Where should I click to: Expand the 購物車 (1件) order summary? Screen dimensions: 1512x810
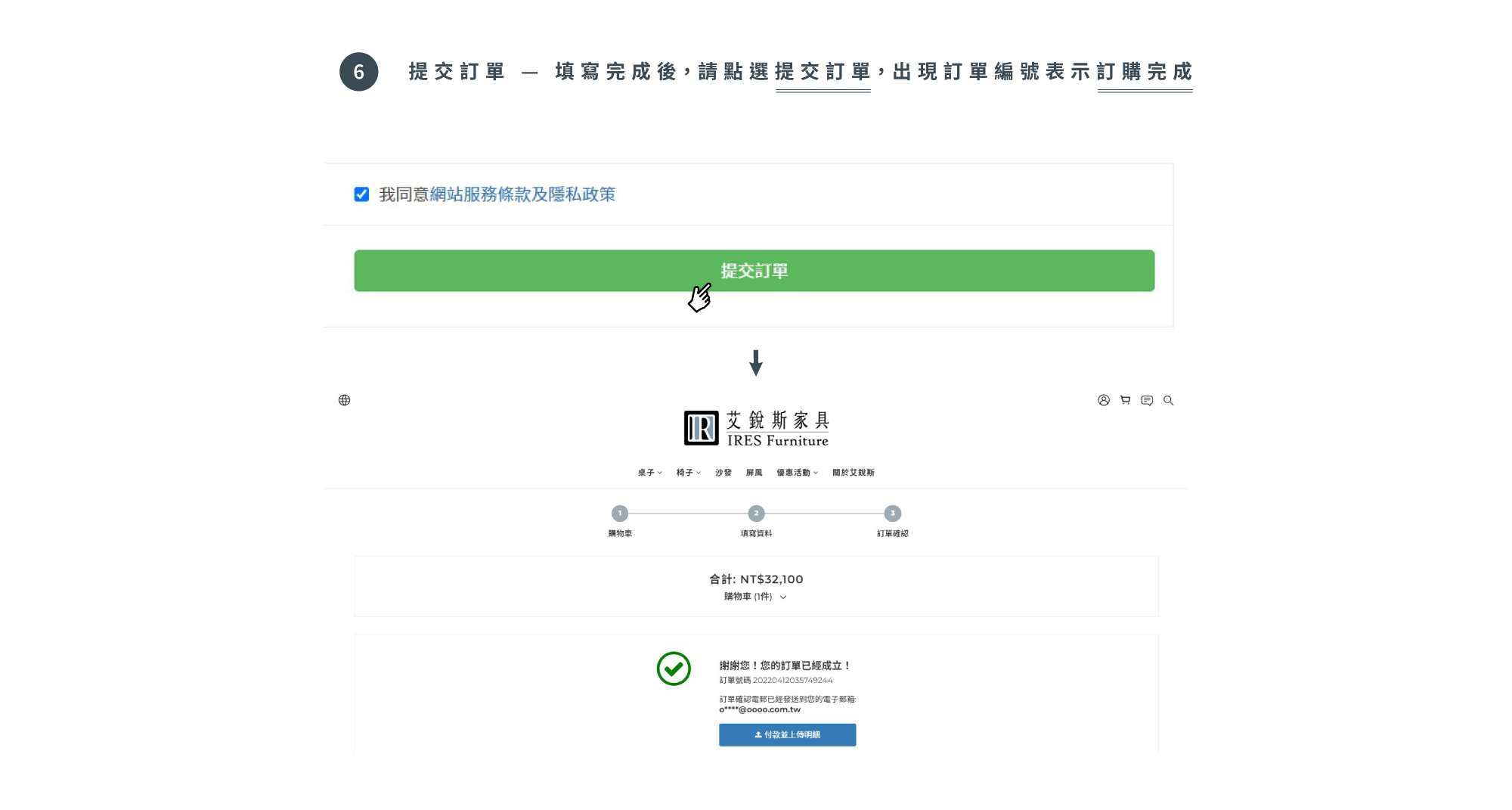(755, 597)
